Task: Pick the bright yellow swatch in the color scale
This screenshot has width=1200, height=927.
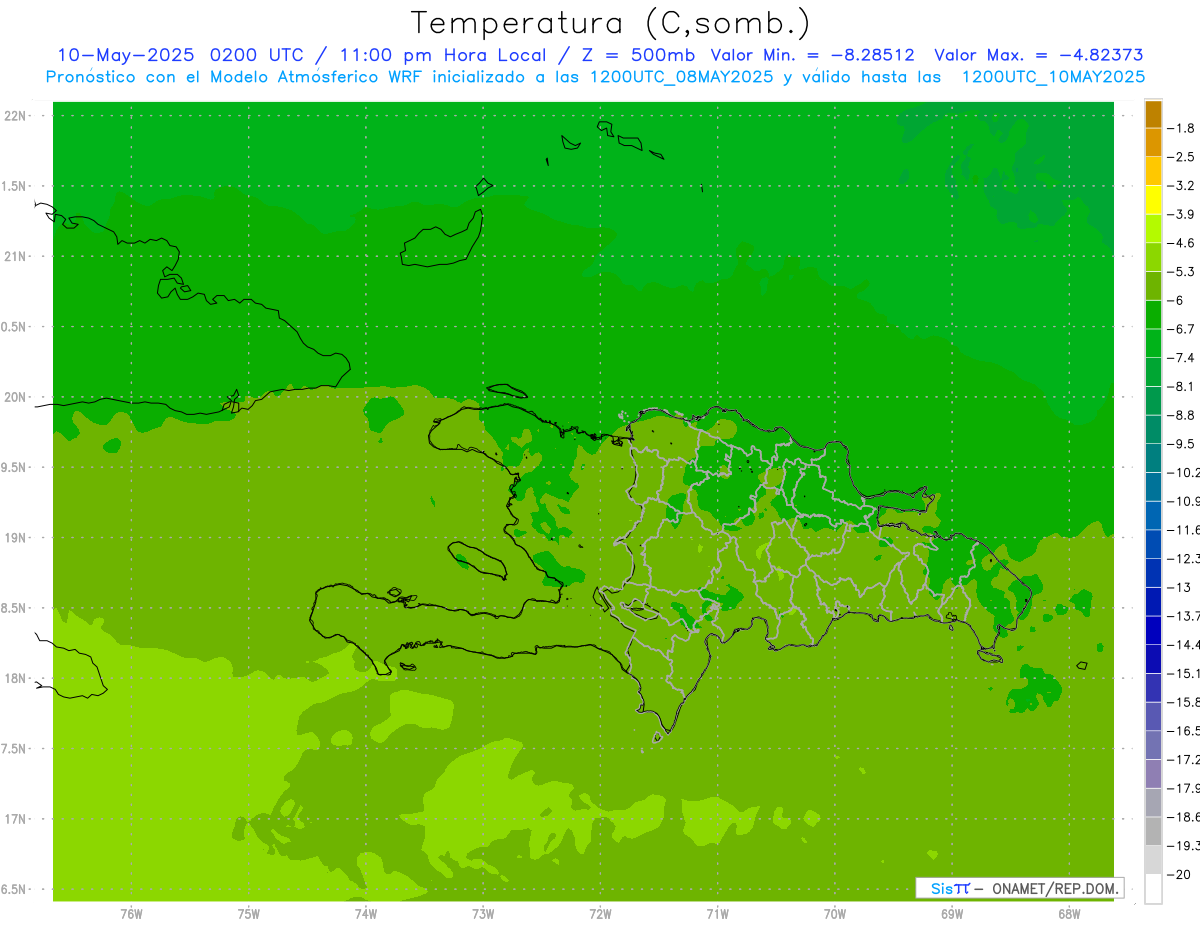Action: [x=1153, y=200]
